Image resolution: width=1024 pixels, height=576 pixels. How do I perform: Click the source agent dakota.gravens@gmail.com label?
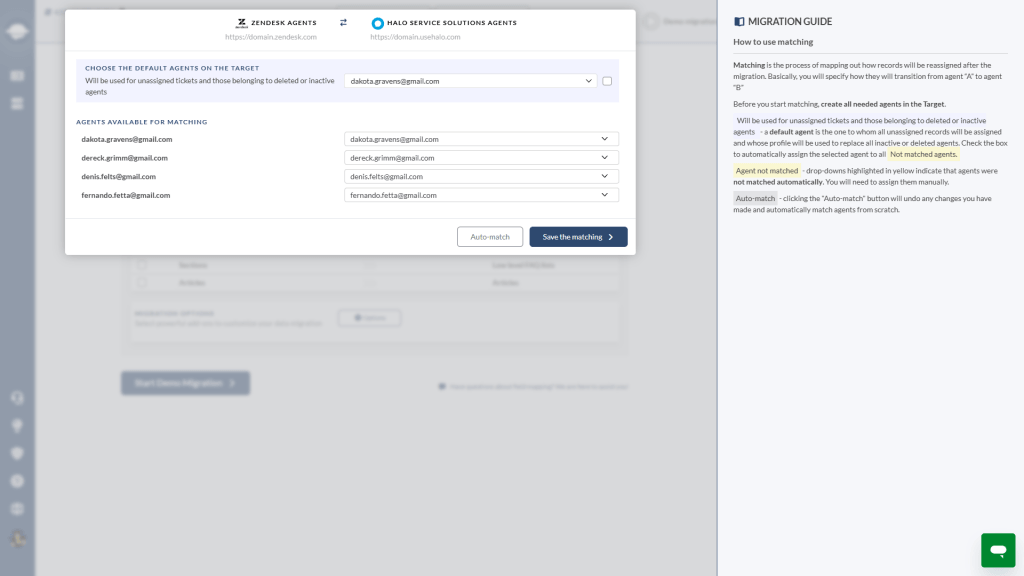(127, 139)
